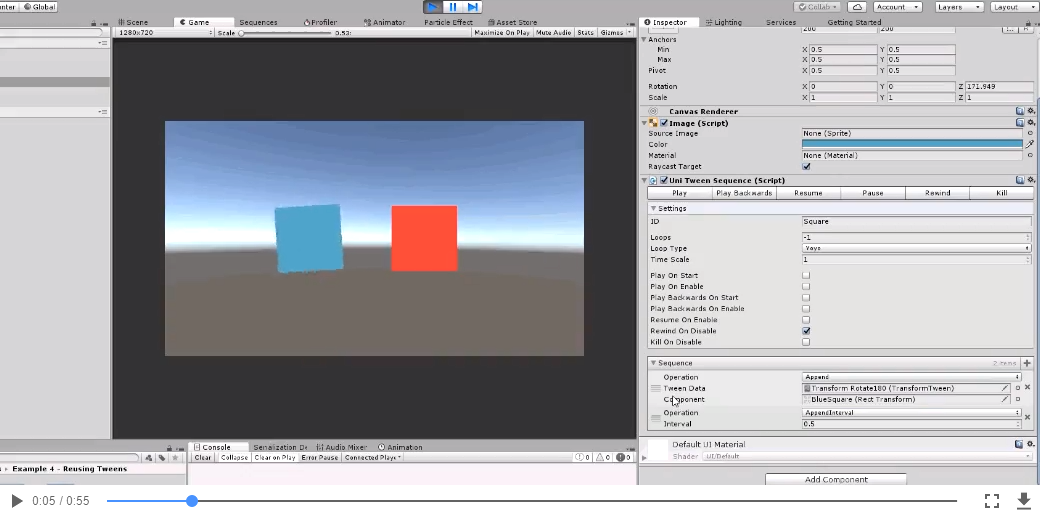Click the Unity Play button in toolbar
This screenshot has height=516, width=1040.
click(433, 7)
